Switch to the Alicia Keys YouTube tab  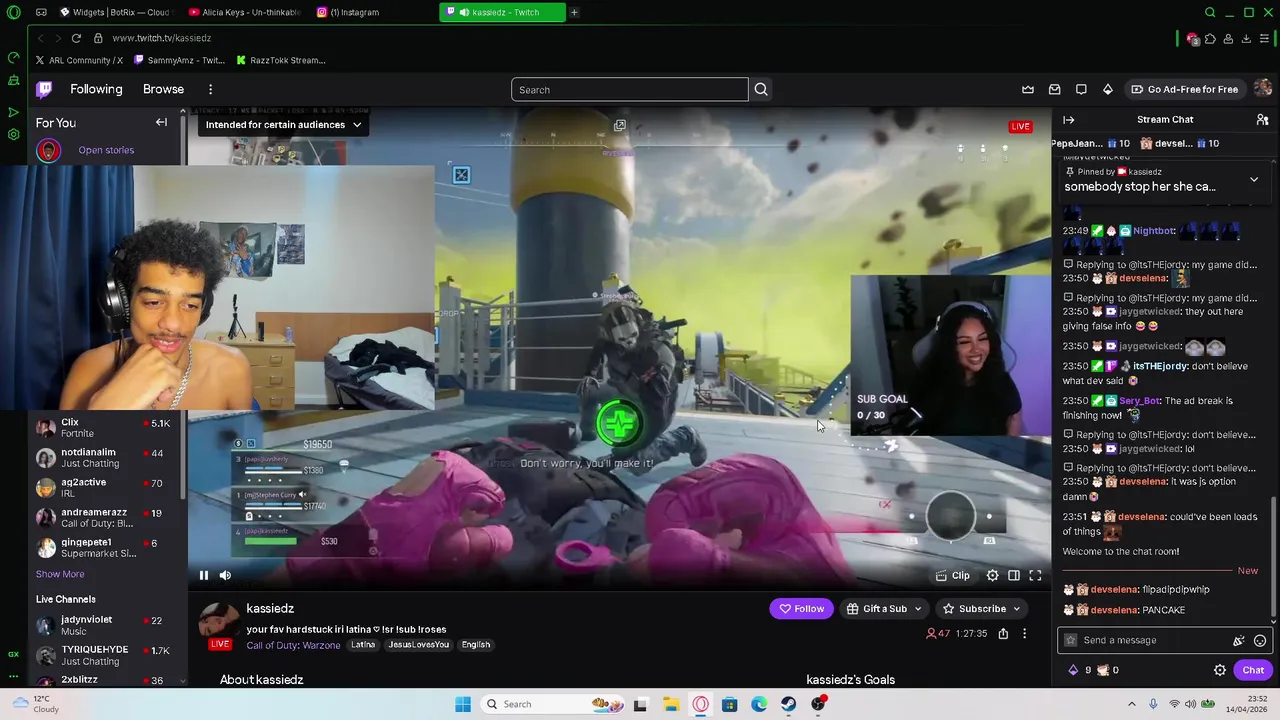pos(245,12)
